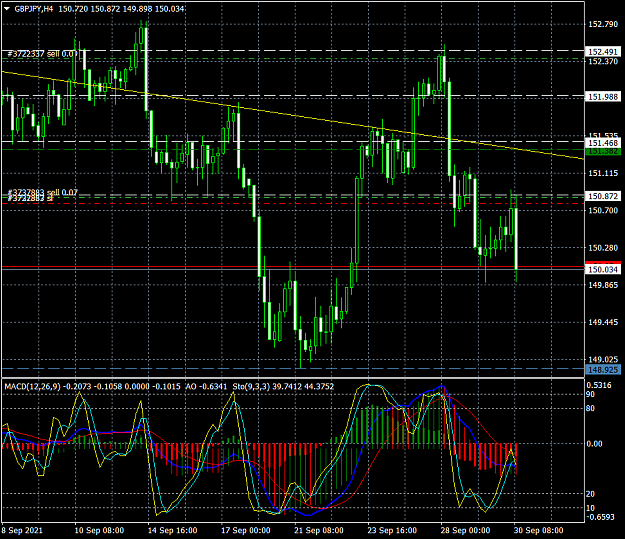625x539 pixels.
Task: Click the 0.00 indicator scale value
Action: click(x=594, y=444)
